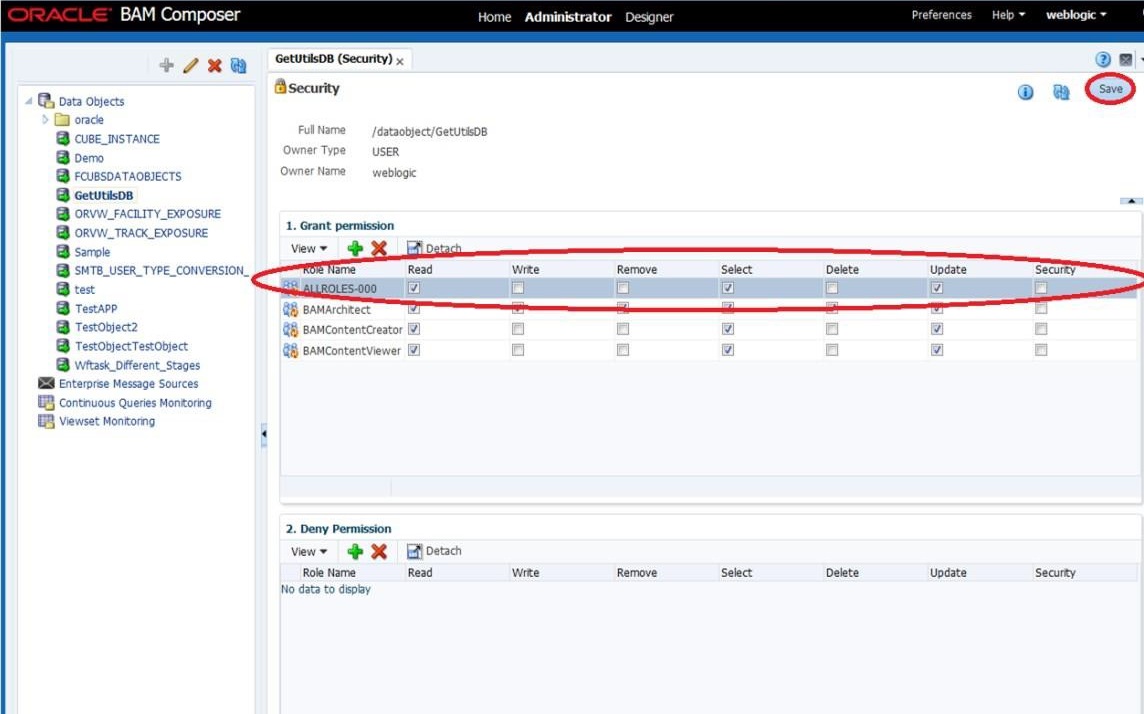Click the blue help question mark icon
1144x714 pixels.
coord(1103,60)
